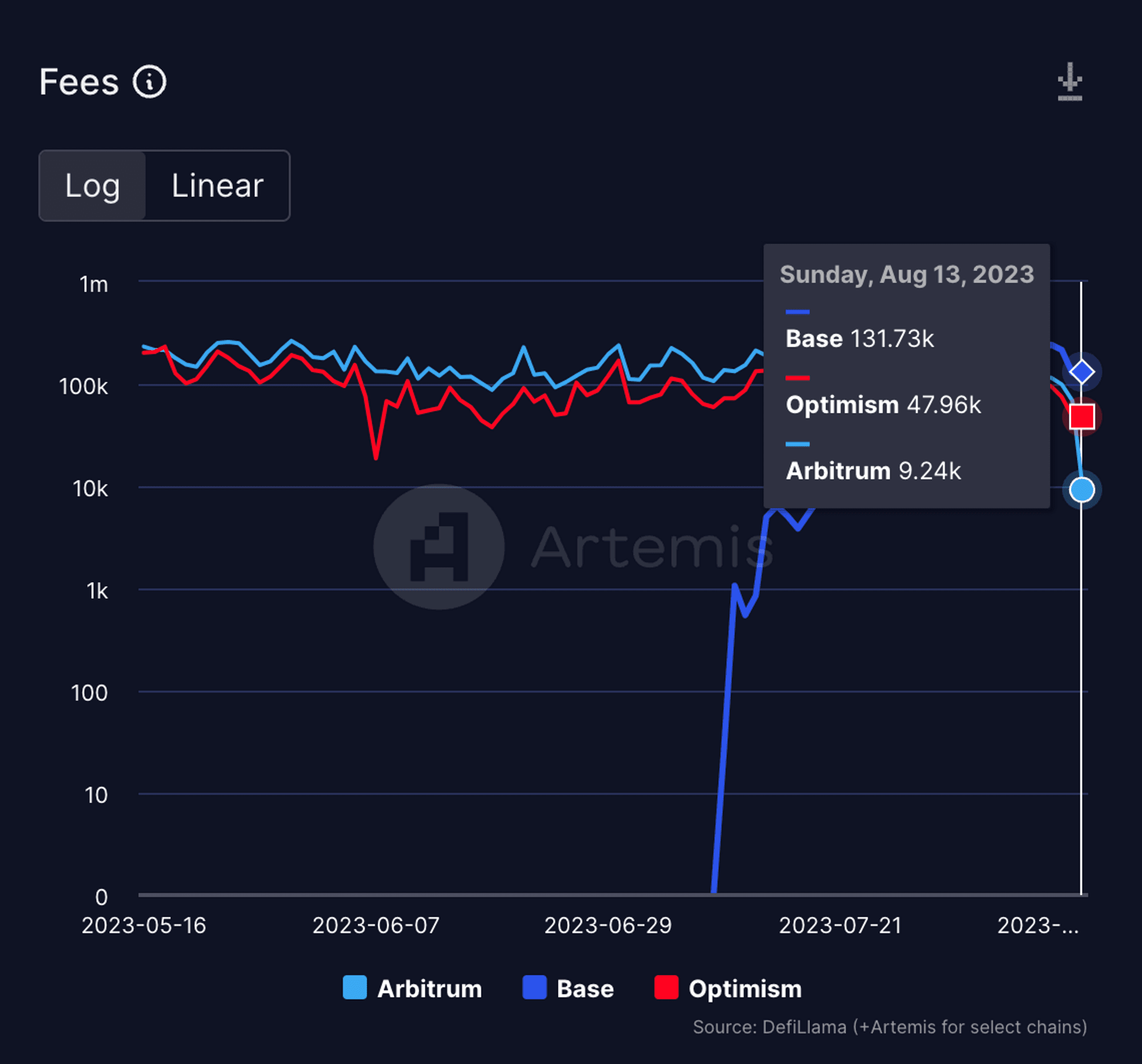Click the 2023-06-07 x-axis date label
Viewport: 1142px width, 1064px height.
376,926
